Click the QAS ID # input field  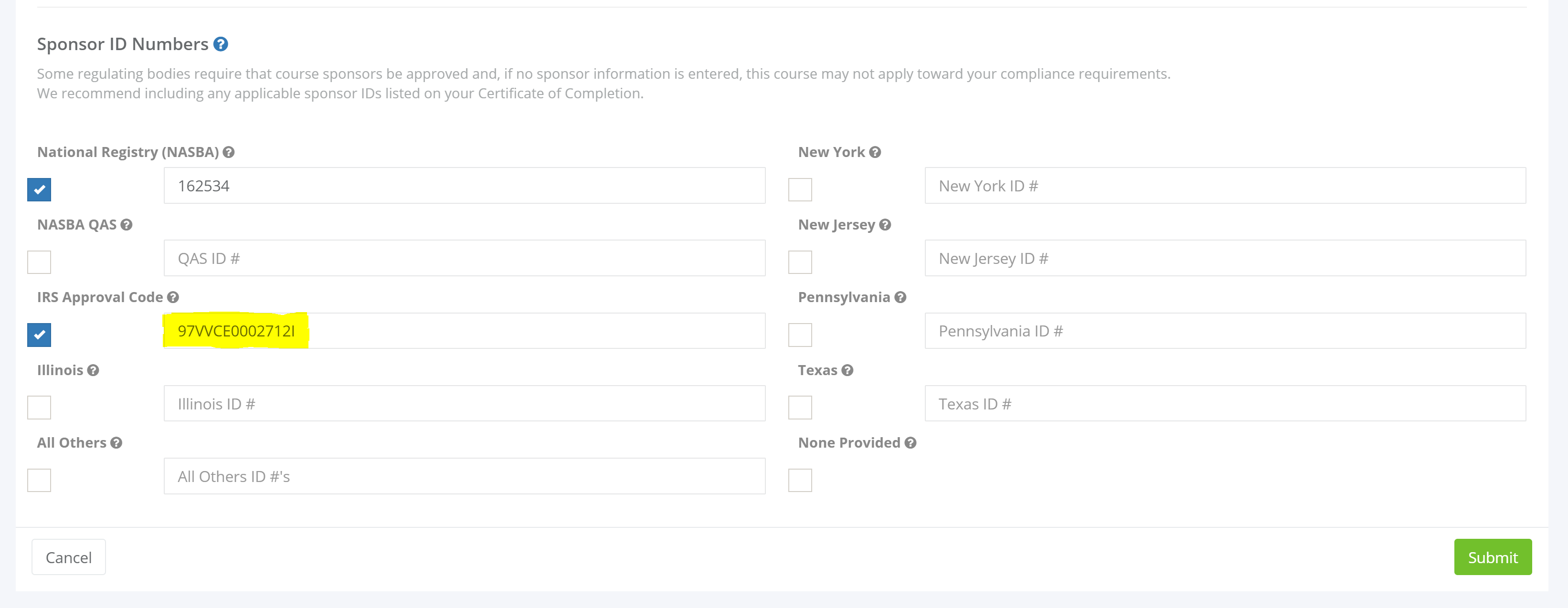click(x=465, y=258)
